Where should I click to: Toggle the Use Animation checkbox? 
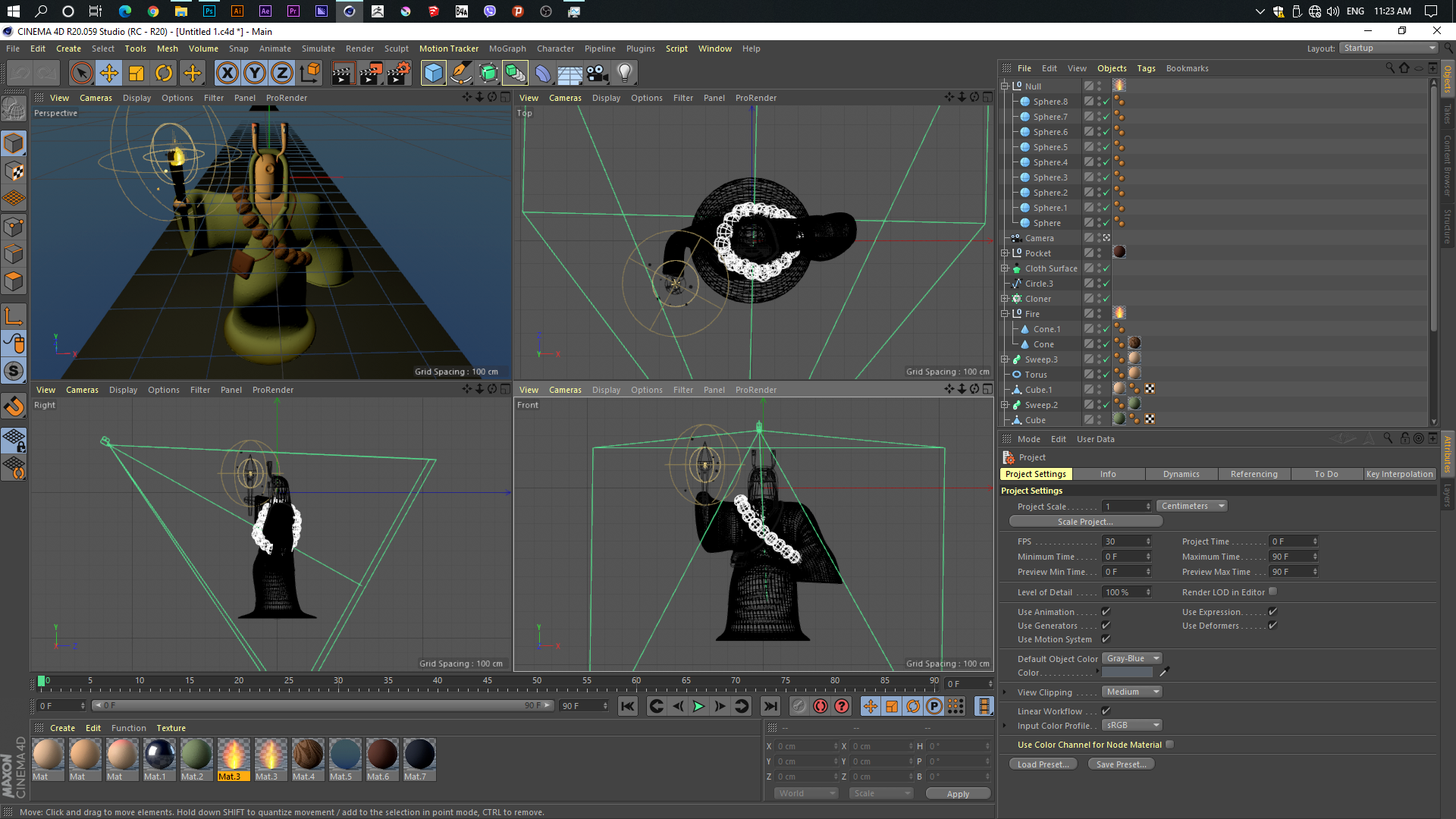pos(1106,612)
